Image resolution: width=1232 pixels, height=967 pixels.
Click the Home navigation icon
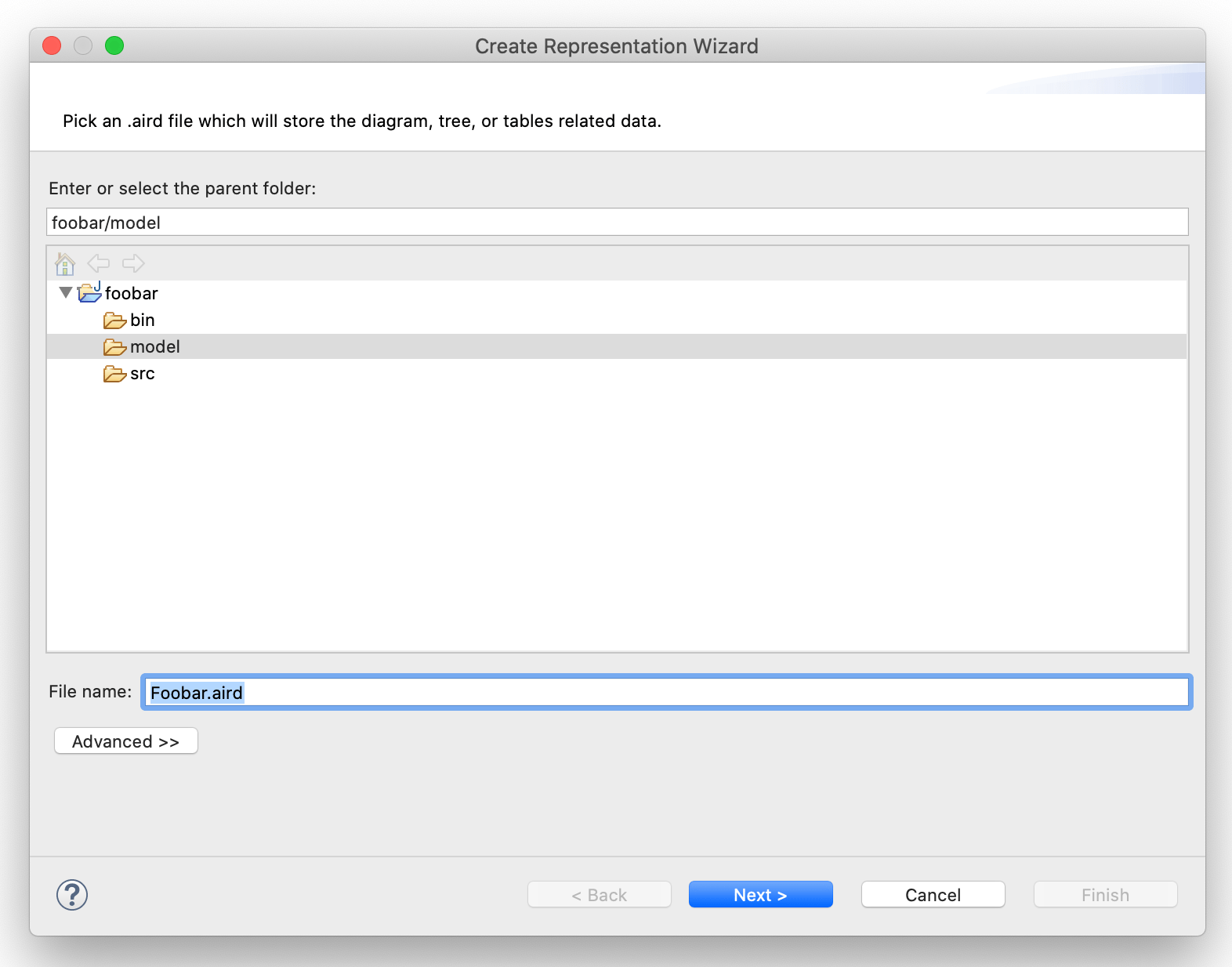point(65,264)
